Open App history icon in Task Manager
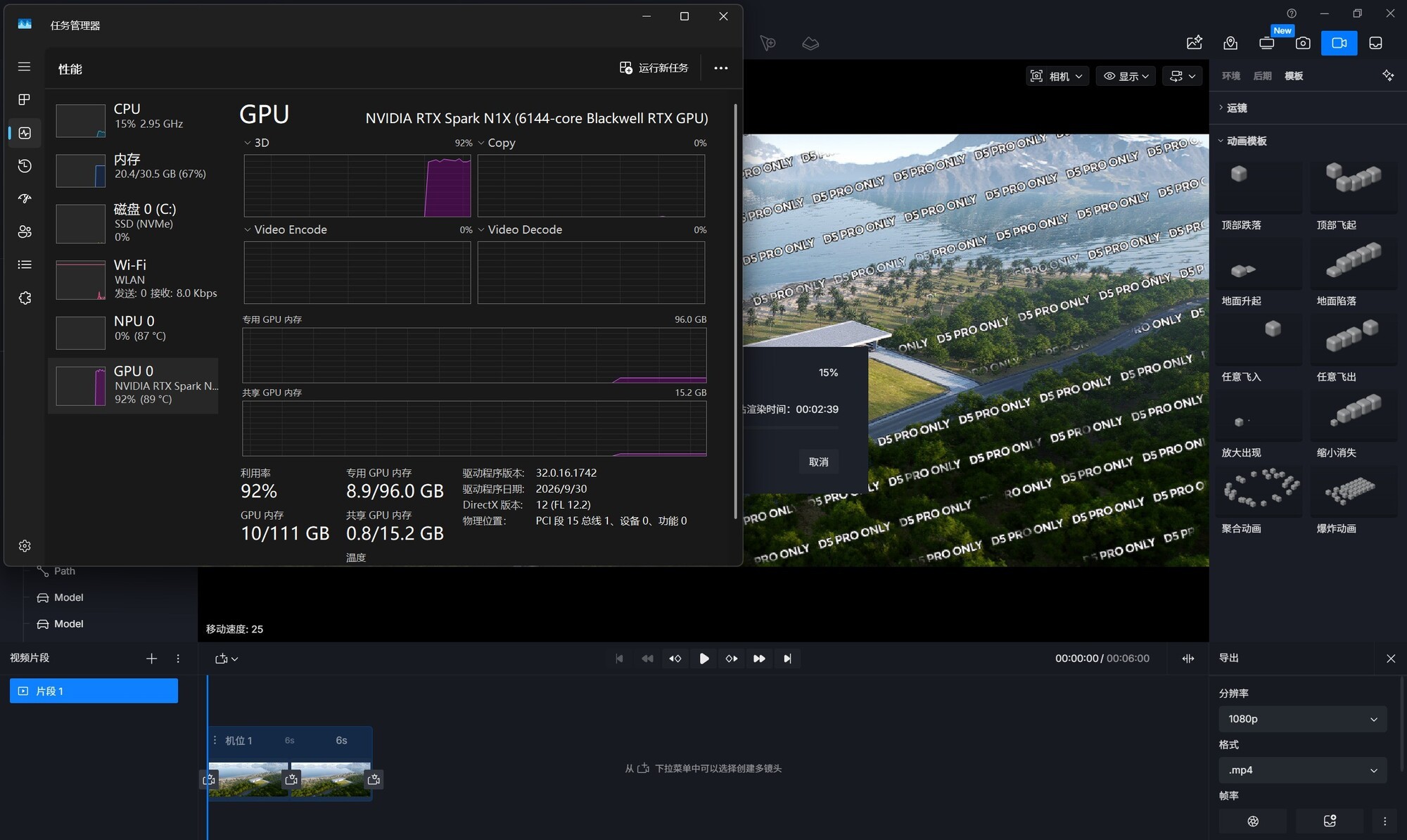 [25, 166]
